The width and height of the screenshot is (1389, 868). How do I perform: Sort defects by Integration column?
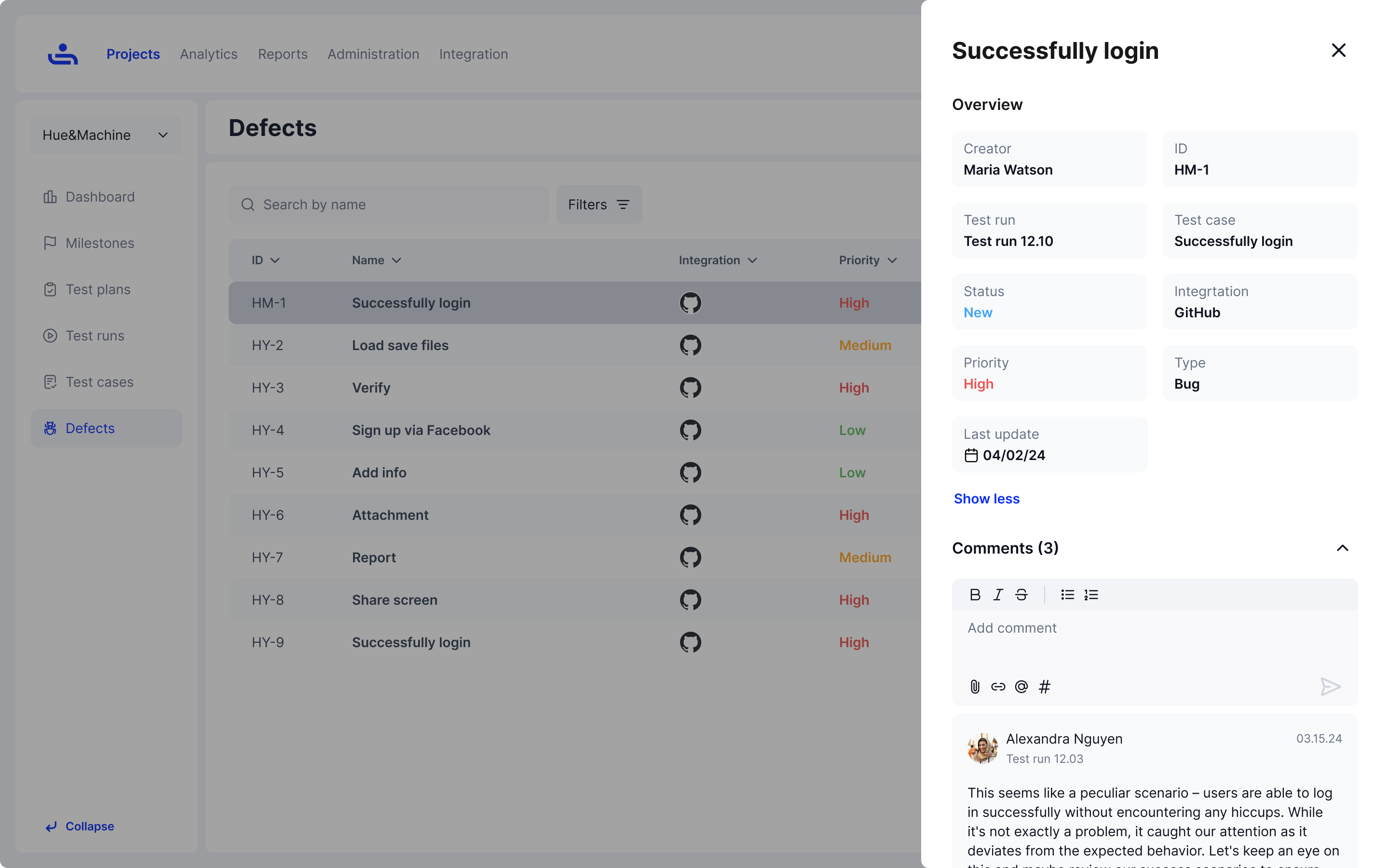(718, 260)
